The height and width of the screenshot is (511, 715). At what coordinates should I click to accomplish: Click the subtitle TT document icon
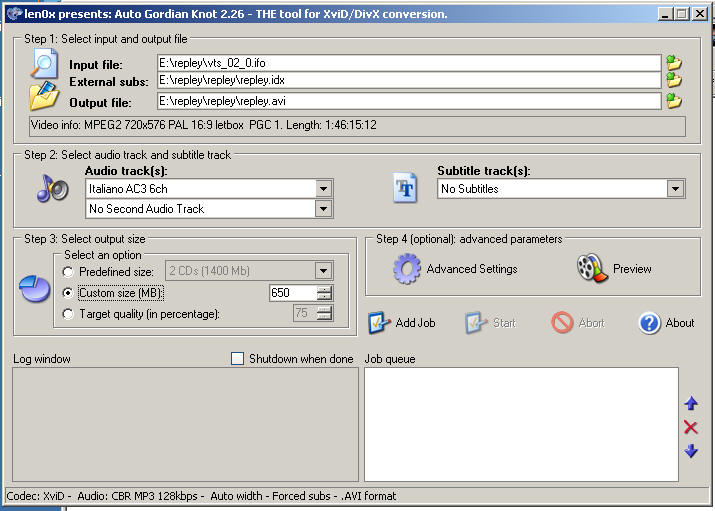tap(405, 188)
